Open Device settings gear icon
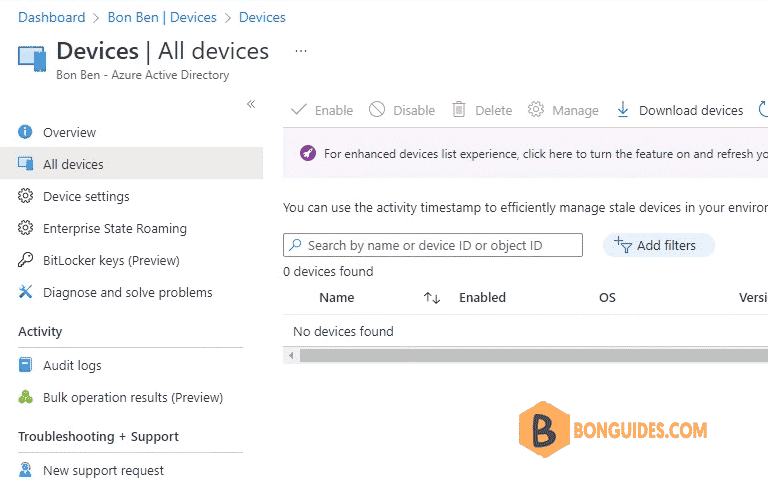Image resolution: width=768 pixels, height=495 pixels. [25, 196]
